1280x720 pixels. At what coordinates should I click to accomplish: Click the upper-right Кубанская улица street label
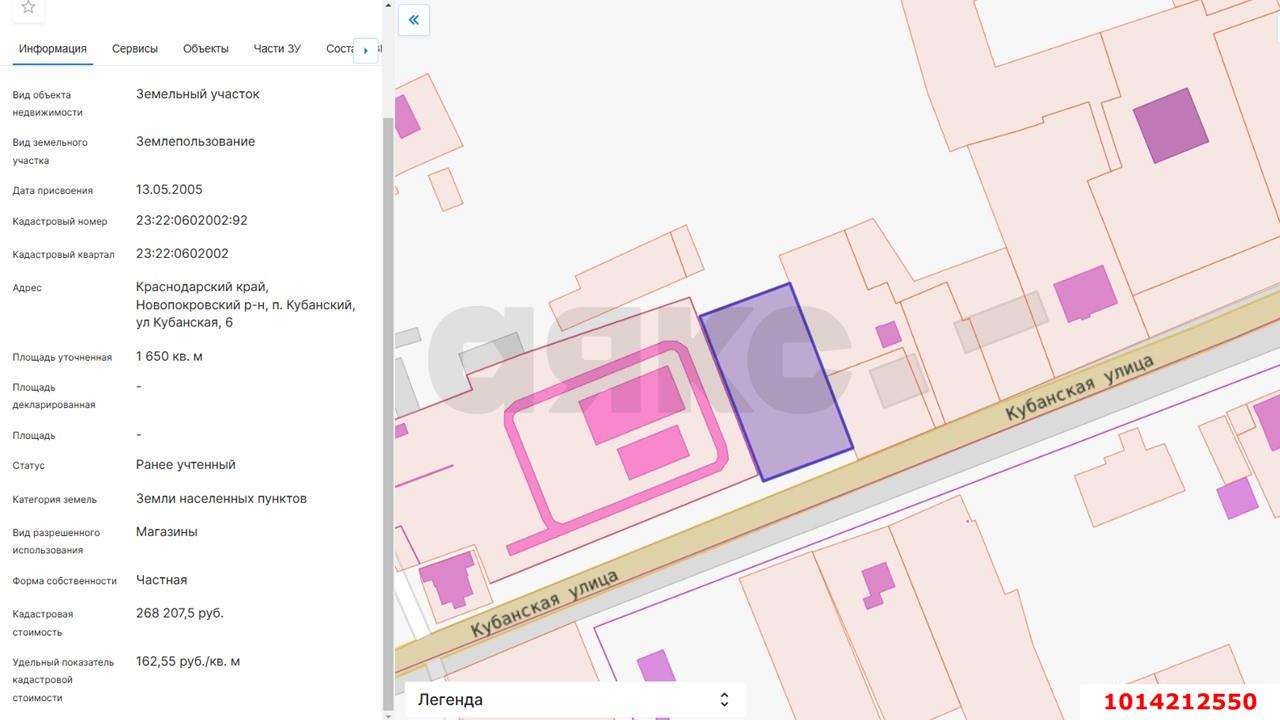click(x=1079, y=389)
